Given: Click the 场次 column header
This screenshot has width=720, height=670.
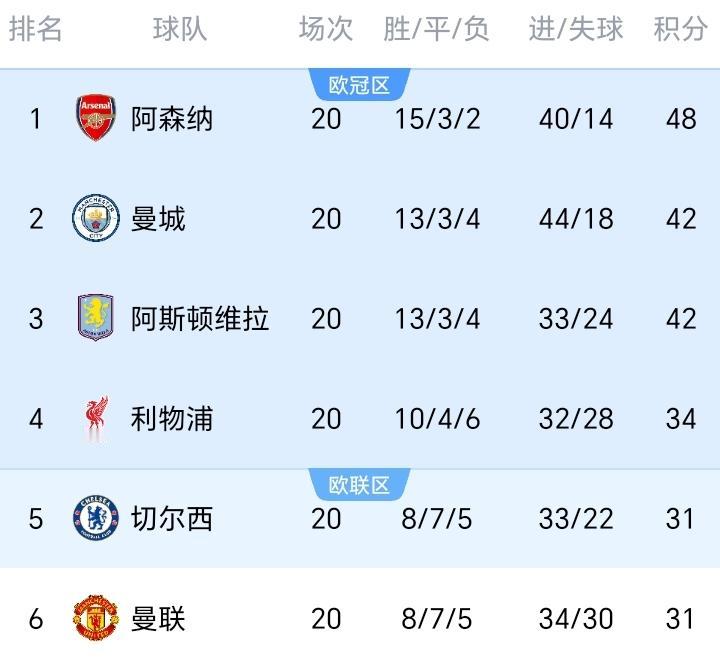Looking at the screenshot, I should tap(326, 30).
